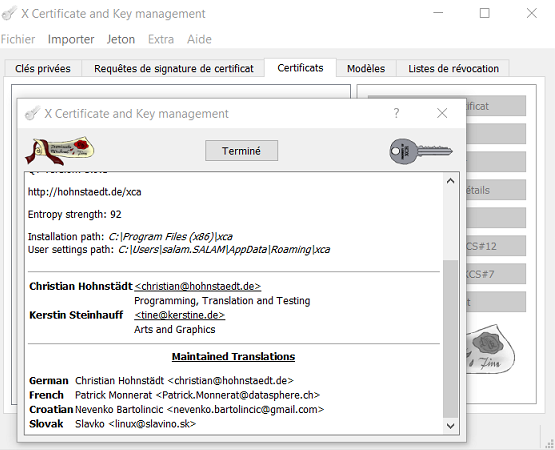Maximize the main XCA window
Image resolution: width=555 pixels, height=450 pixels.
pos(485,13)
